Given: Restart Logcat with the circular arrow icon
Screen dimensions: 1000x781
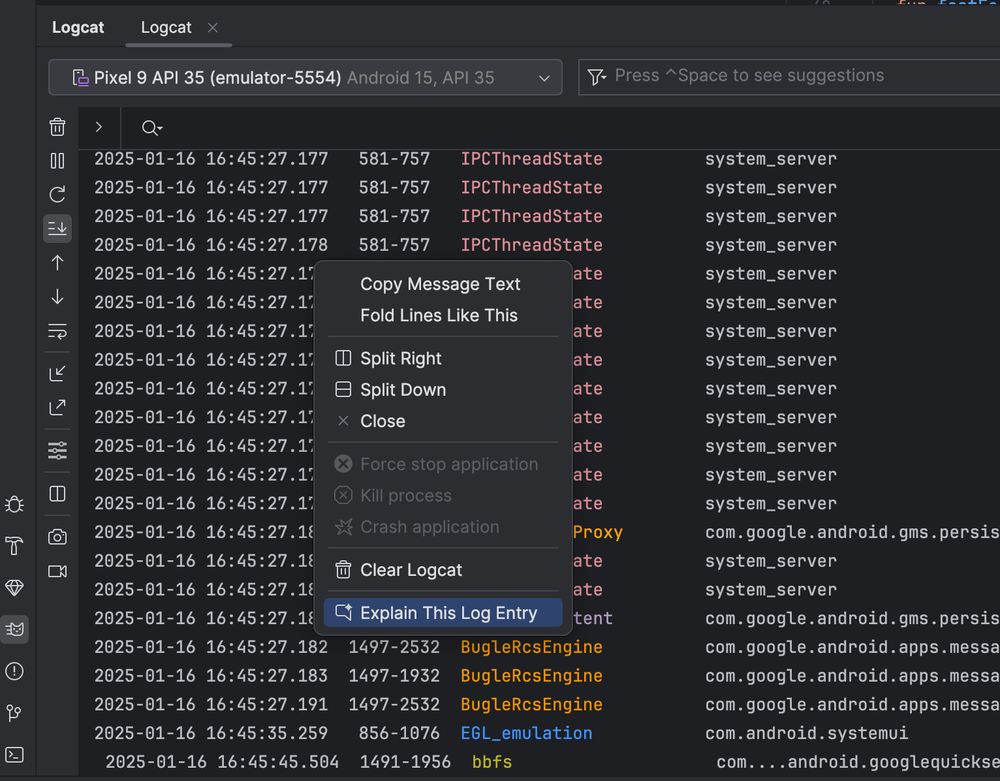Looking at the screenshot, I should coord(57,194).
